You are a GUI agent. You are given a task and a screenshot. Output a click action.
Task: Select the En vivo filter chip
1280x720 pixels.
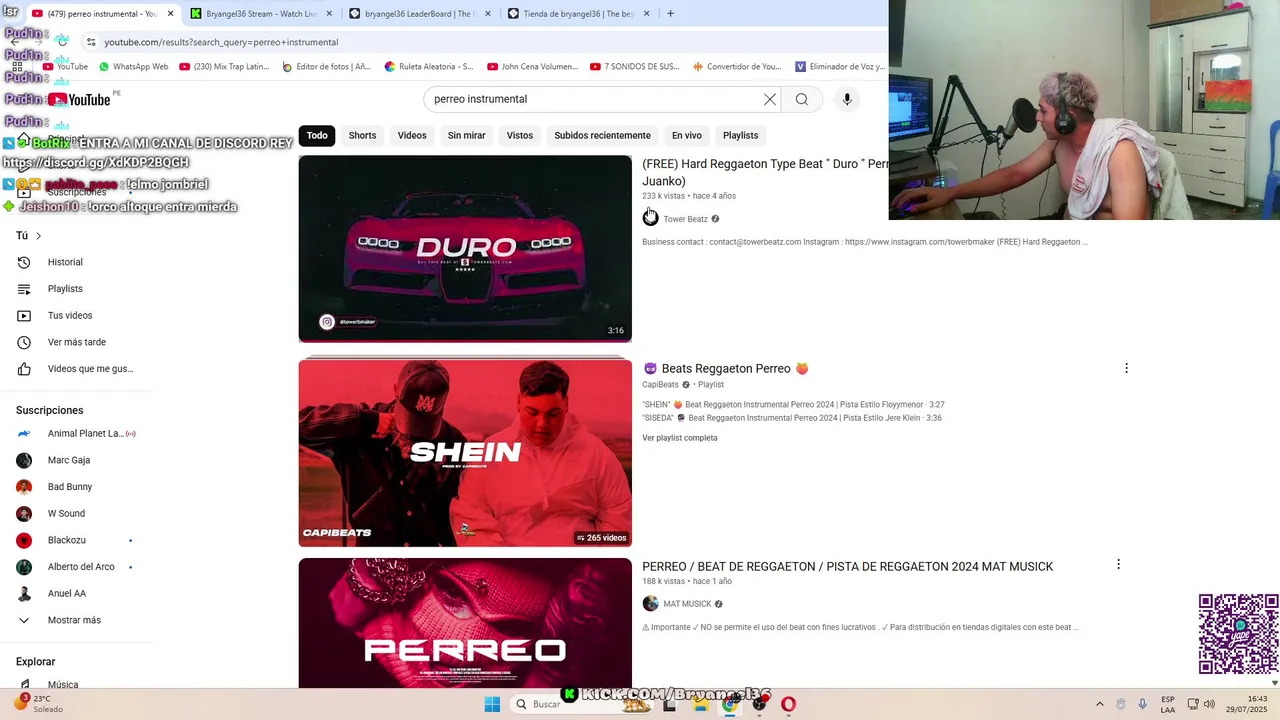pyautogui.click(x=686, y=135)
